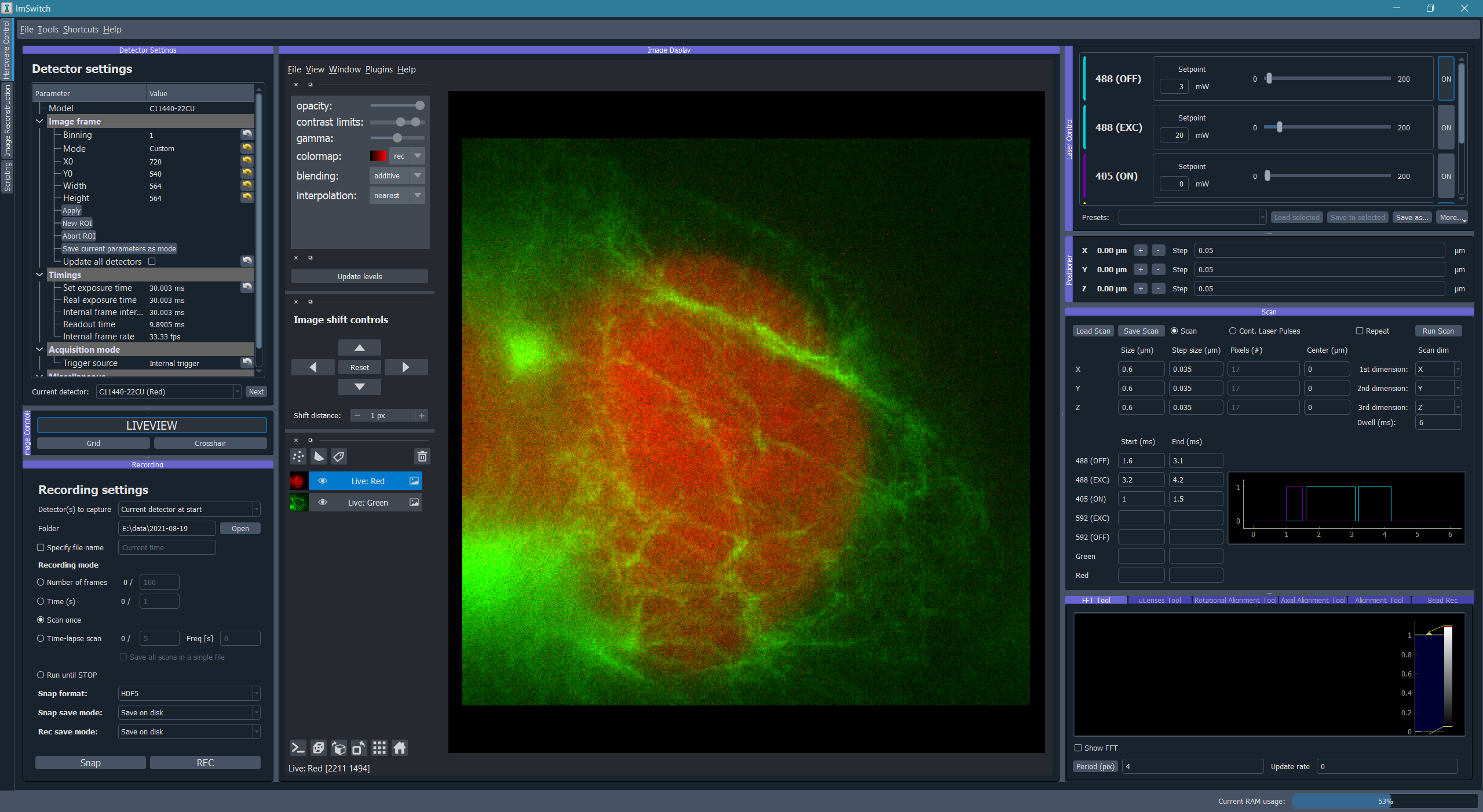The image size is (1483, 812).
Task: Select Run until STOP recording mode
Action: click(41, 675)
